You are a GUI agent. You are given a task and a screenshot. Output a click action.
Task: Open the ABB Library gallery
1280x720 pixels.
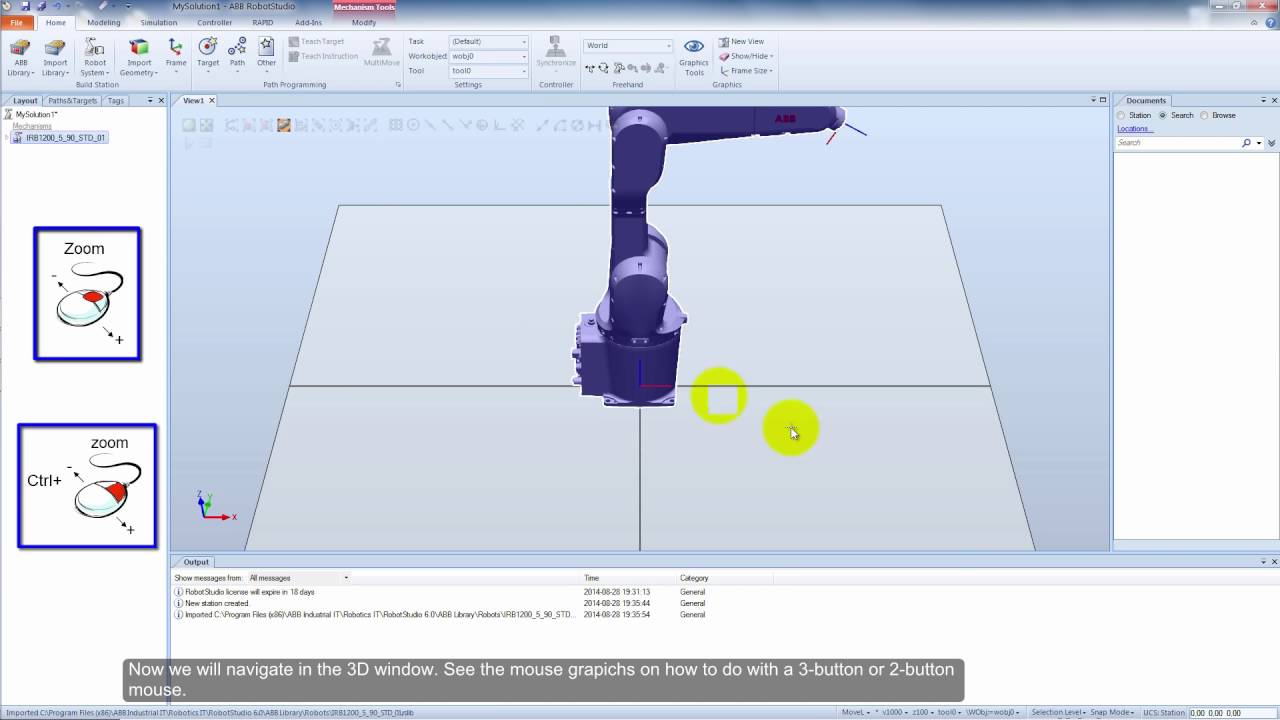point(20,58)
